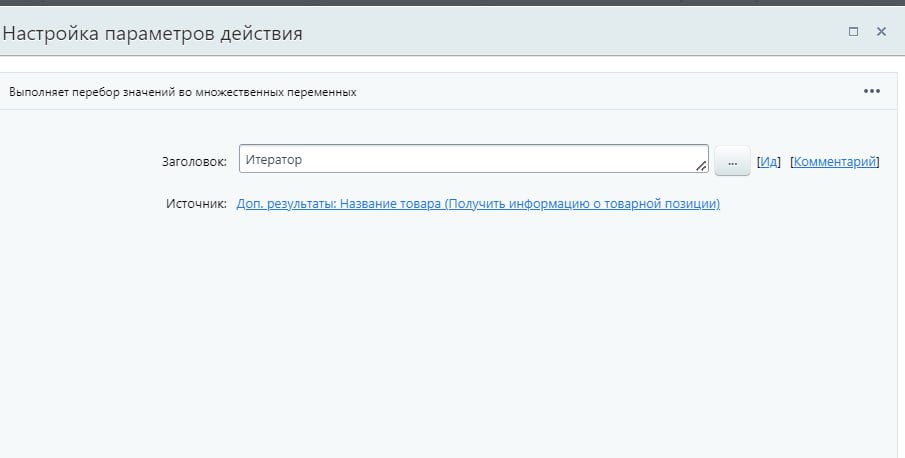Click the dialog title Настройка параметров действия
Image resolution: width=905 pixels, height=458 pixels.
point(152,33)
